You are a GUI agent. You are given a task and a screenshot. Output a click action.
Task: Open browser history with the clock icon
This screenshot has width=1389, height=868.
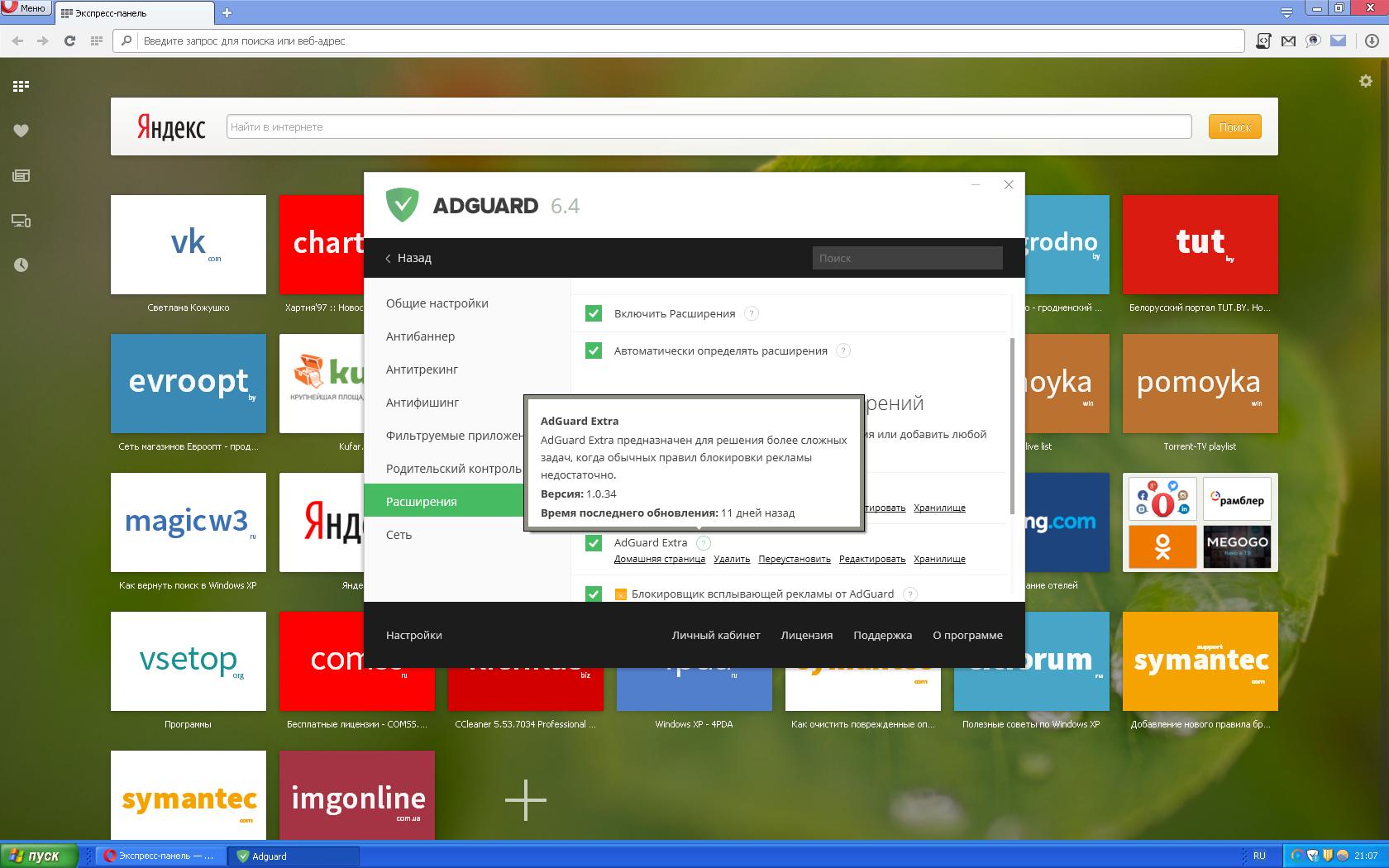click(21, 265)
